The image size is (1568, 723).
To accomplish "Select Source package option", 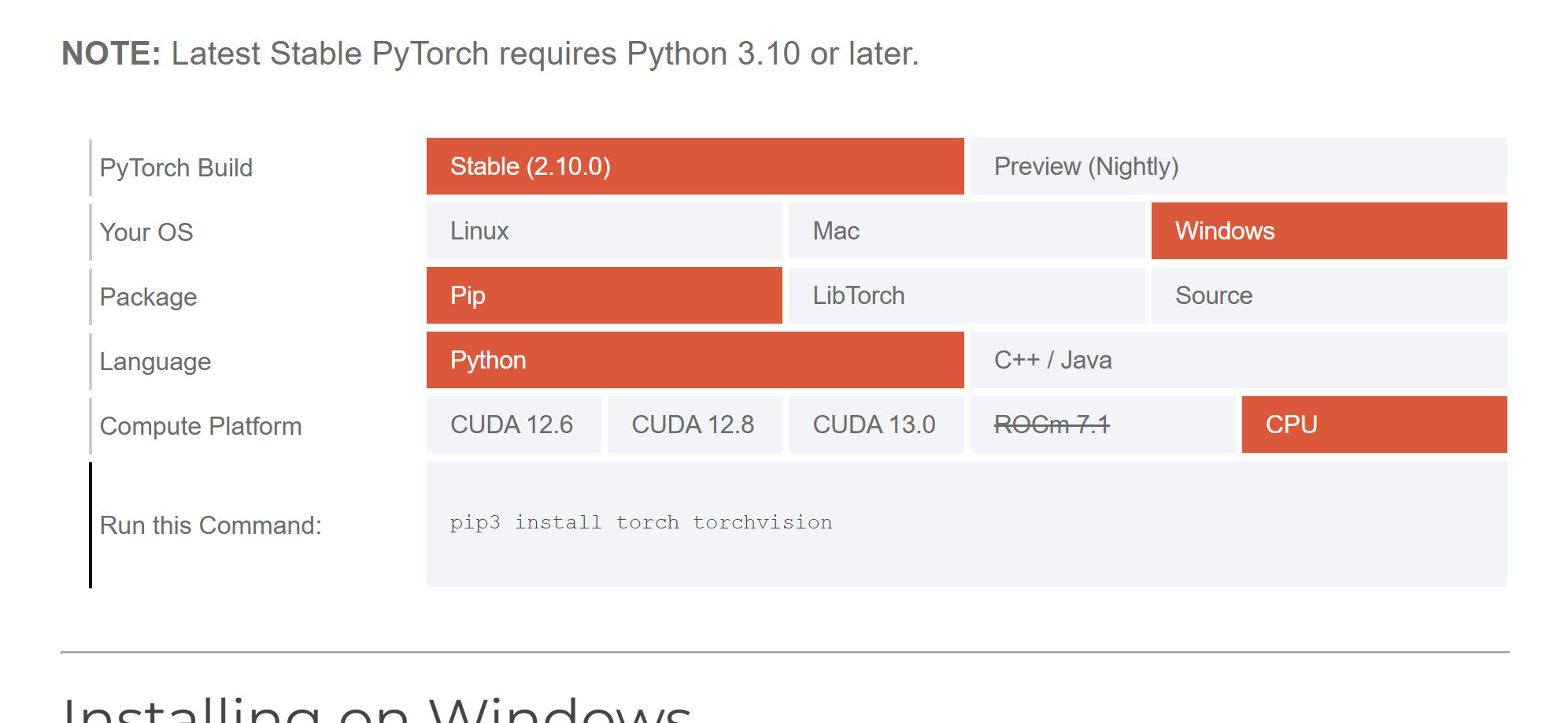I will tap(1329, 295).
